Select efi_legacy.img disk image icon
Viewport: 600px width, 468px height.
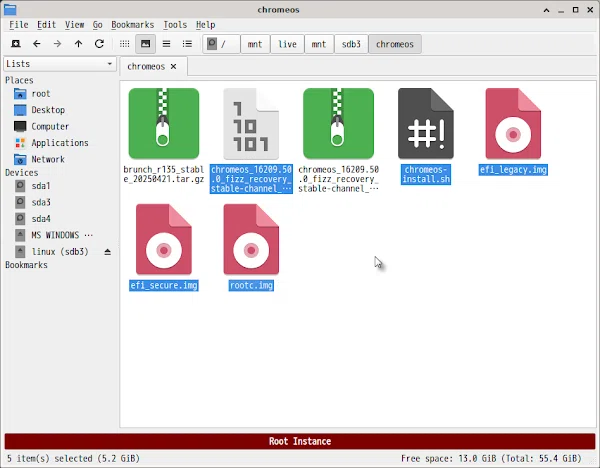513,124
